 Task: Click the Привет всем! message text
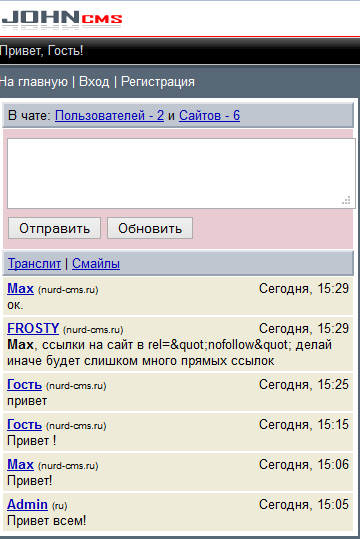tap(46, 520)
